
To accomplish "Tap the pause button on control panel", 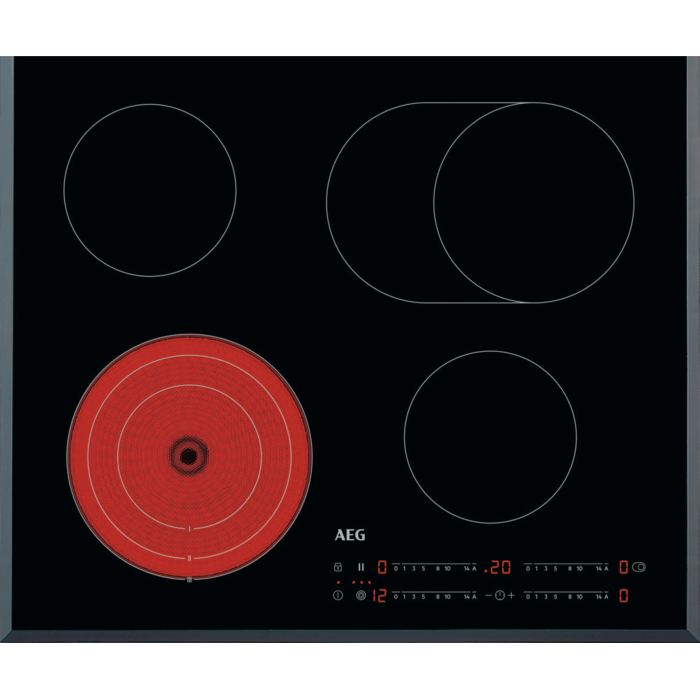I will pos(361,567).
